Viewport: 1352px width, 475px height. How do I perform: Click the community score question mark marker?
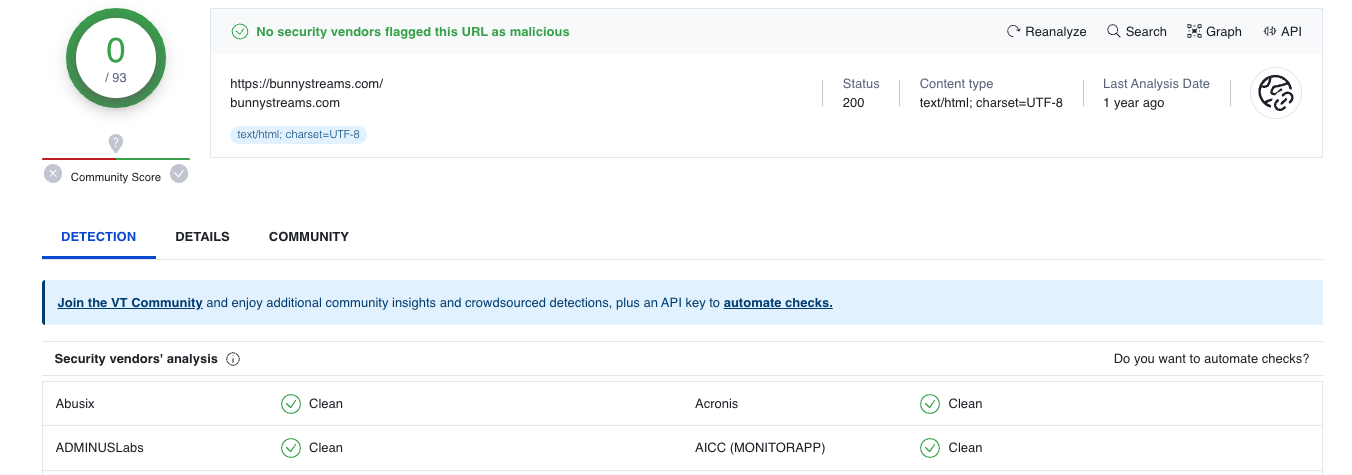pyautogui.click(x=116, y=143)
